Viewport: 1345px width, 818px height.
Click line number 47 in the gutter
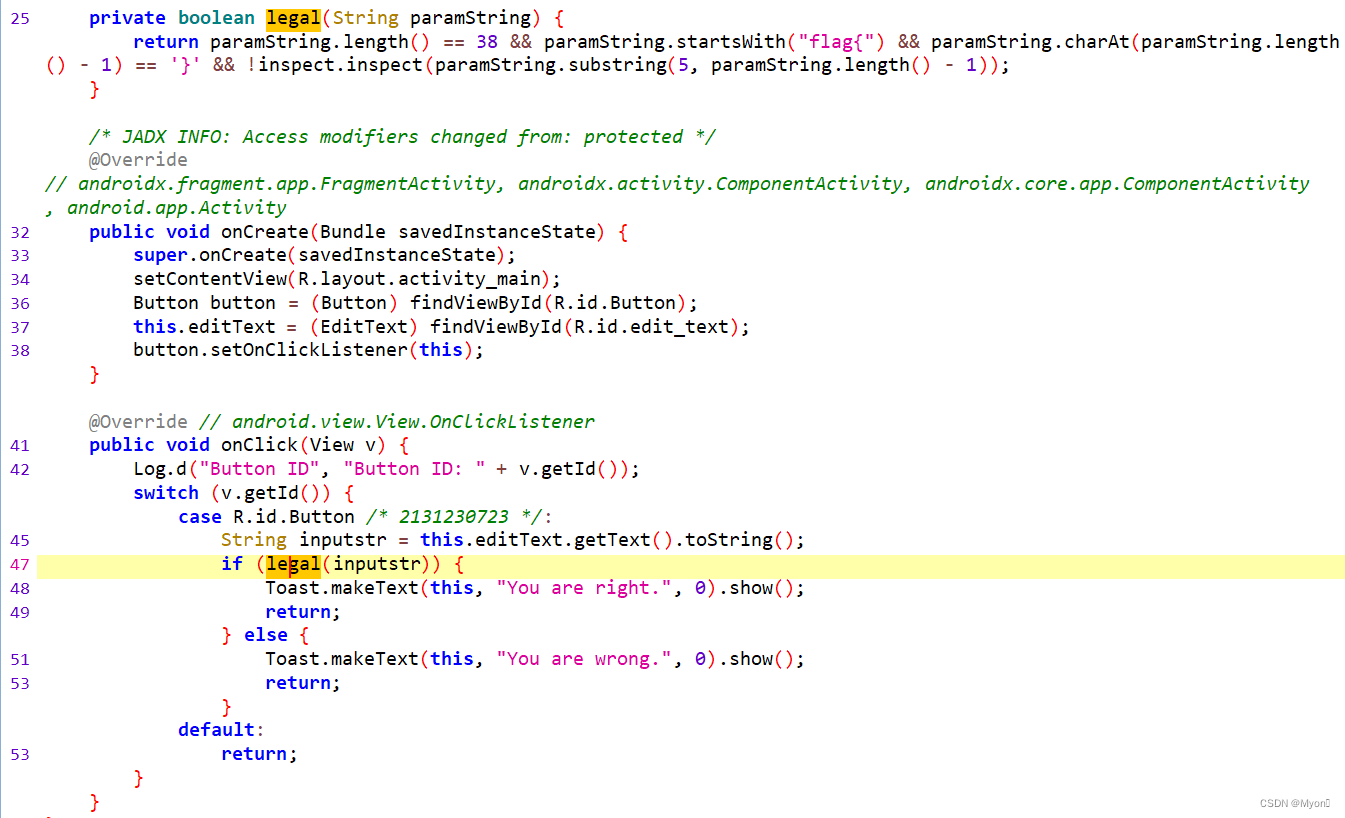coord(20,565)
